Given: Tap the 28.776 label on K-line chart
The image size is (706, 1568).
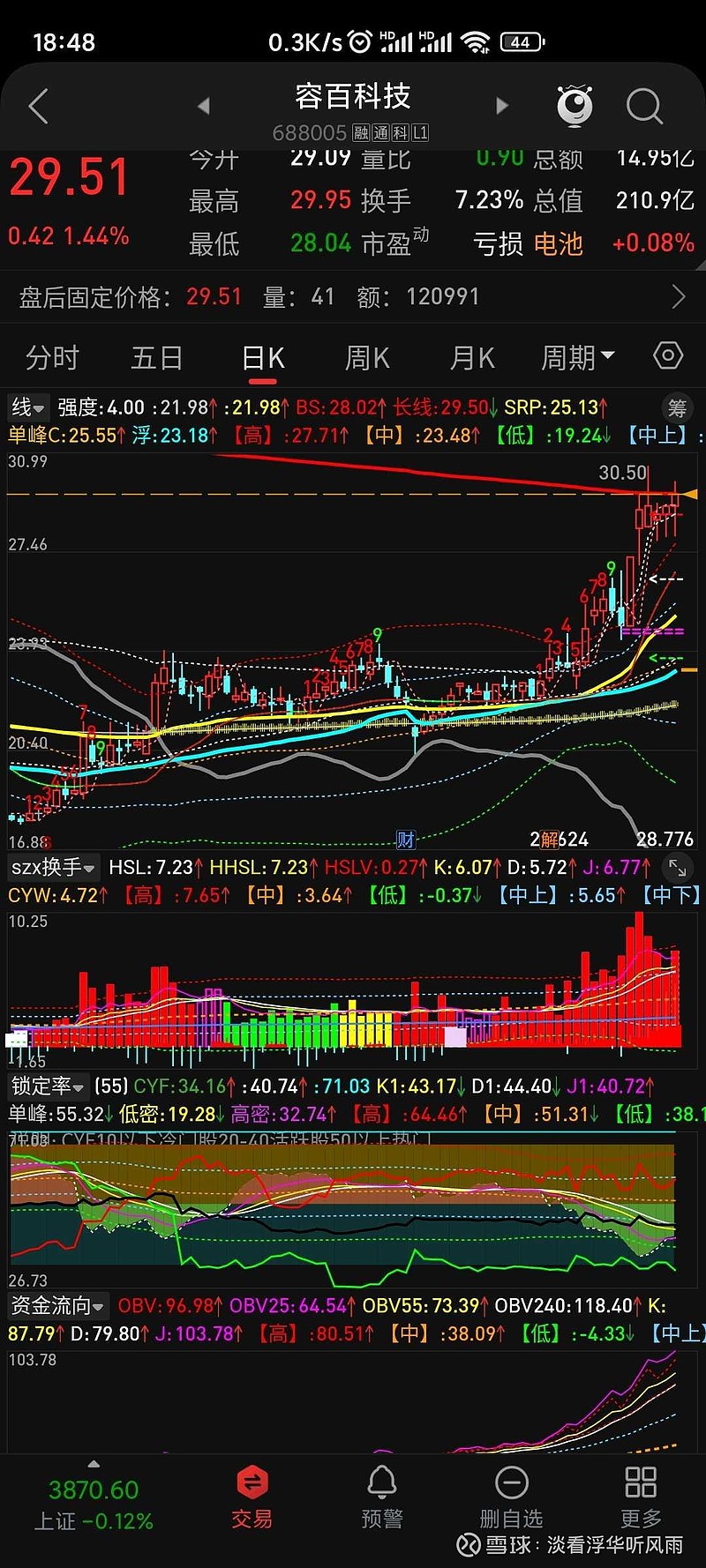Looking at the screenshot, I should click(665, 839).
